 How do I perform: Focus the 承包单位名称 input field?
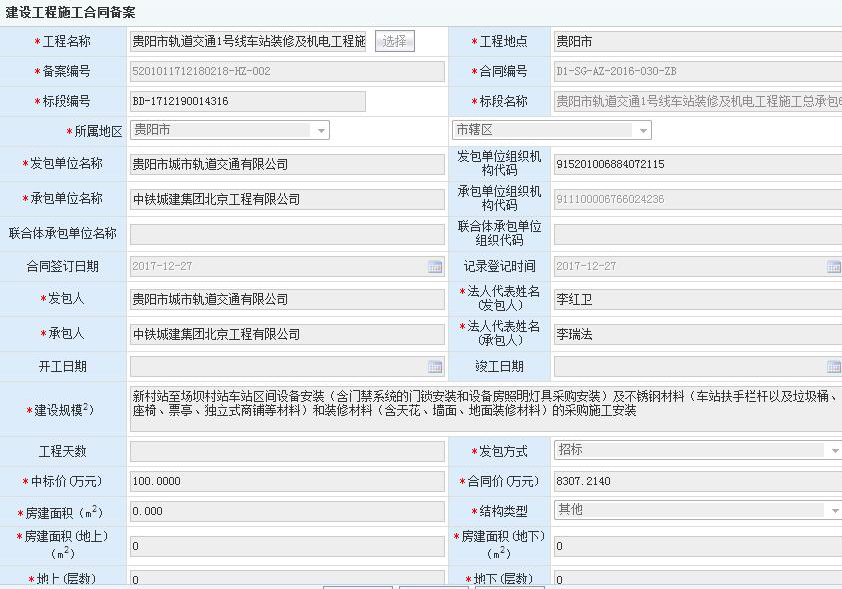pos(287,199)
